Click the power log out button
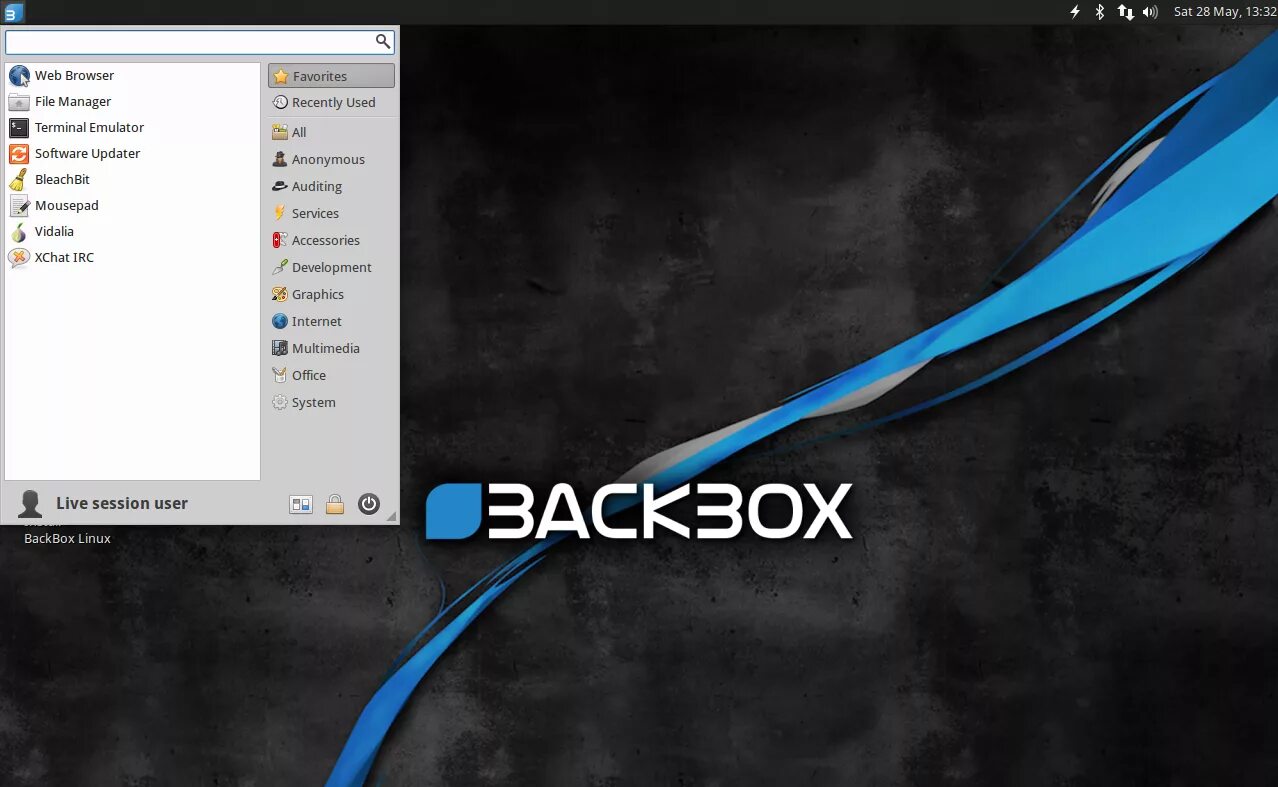The image size is (1278, 787). pyautogui.click(x=369, y=504)
